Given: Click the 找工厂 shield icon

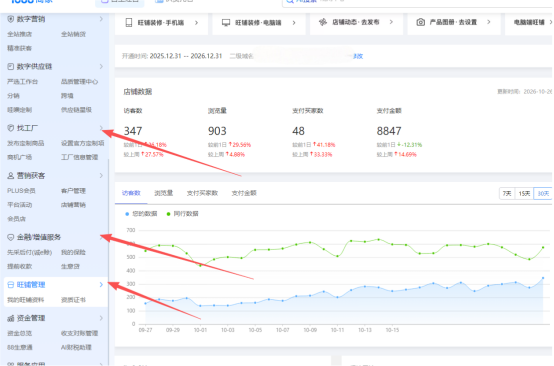Looking at the screenshot, I should [x=11, y=128].
